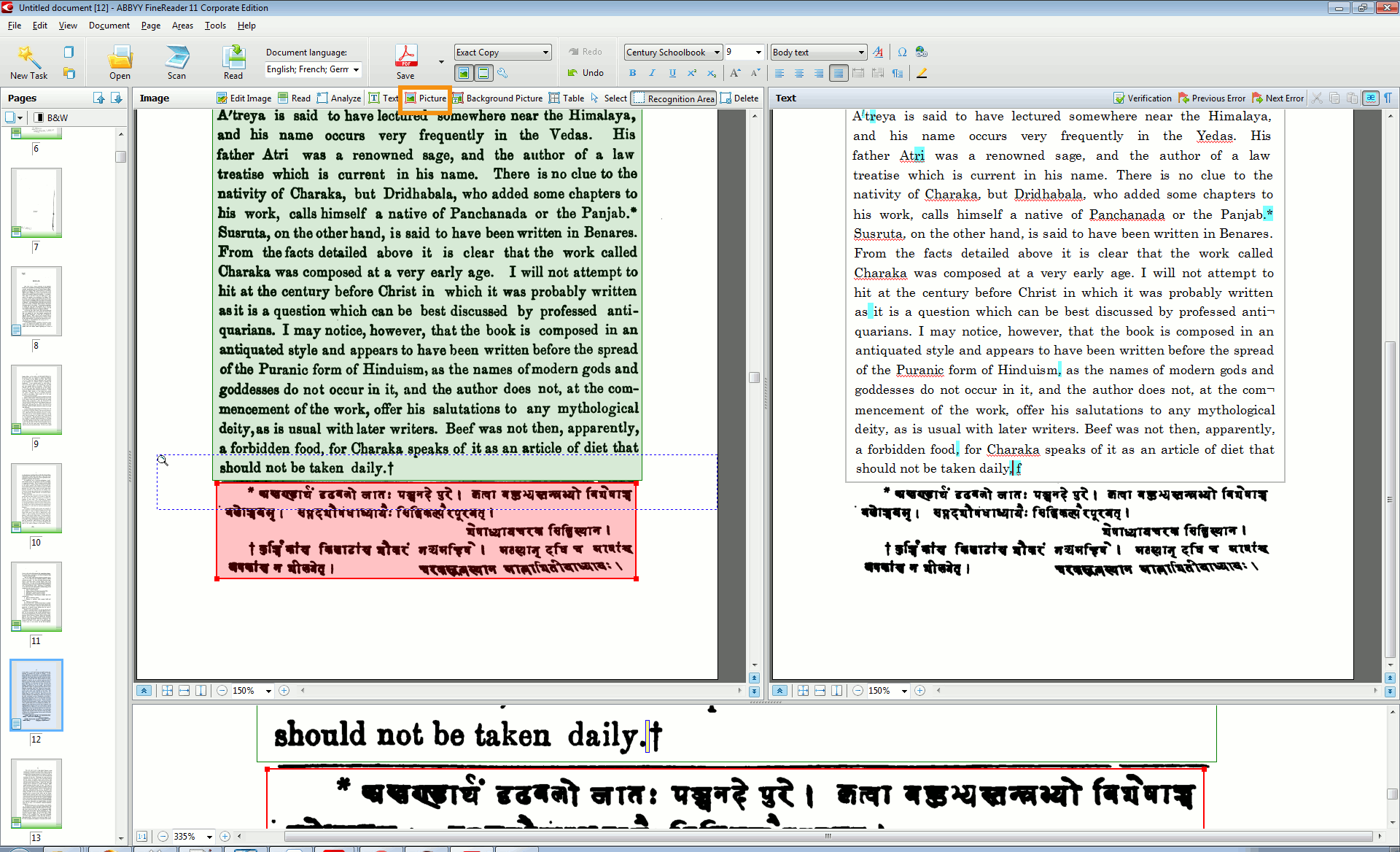Zoom out of the Text pane
This screenshot has height=852, width=1400.
858,690
